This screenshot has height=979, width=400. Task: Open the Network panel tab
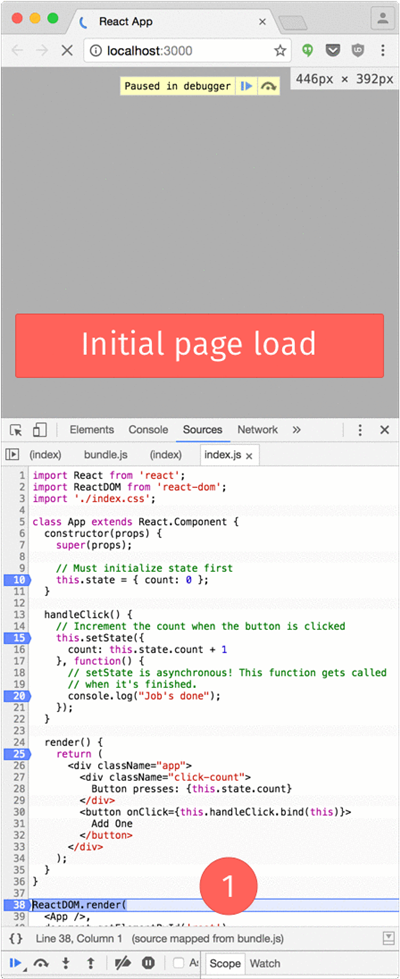(x=257, y=430)
